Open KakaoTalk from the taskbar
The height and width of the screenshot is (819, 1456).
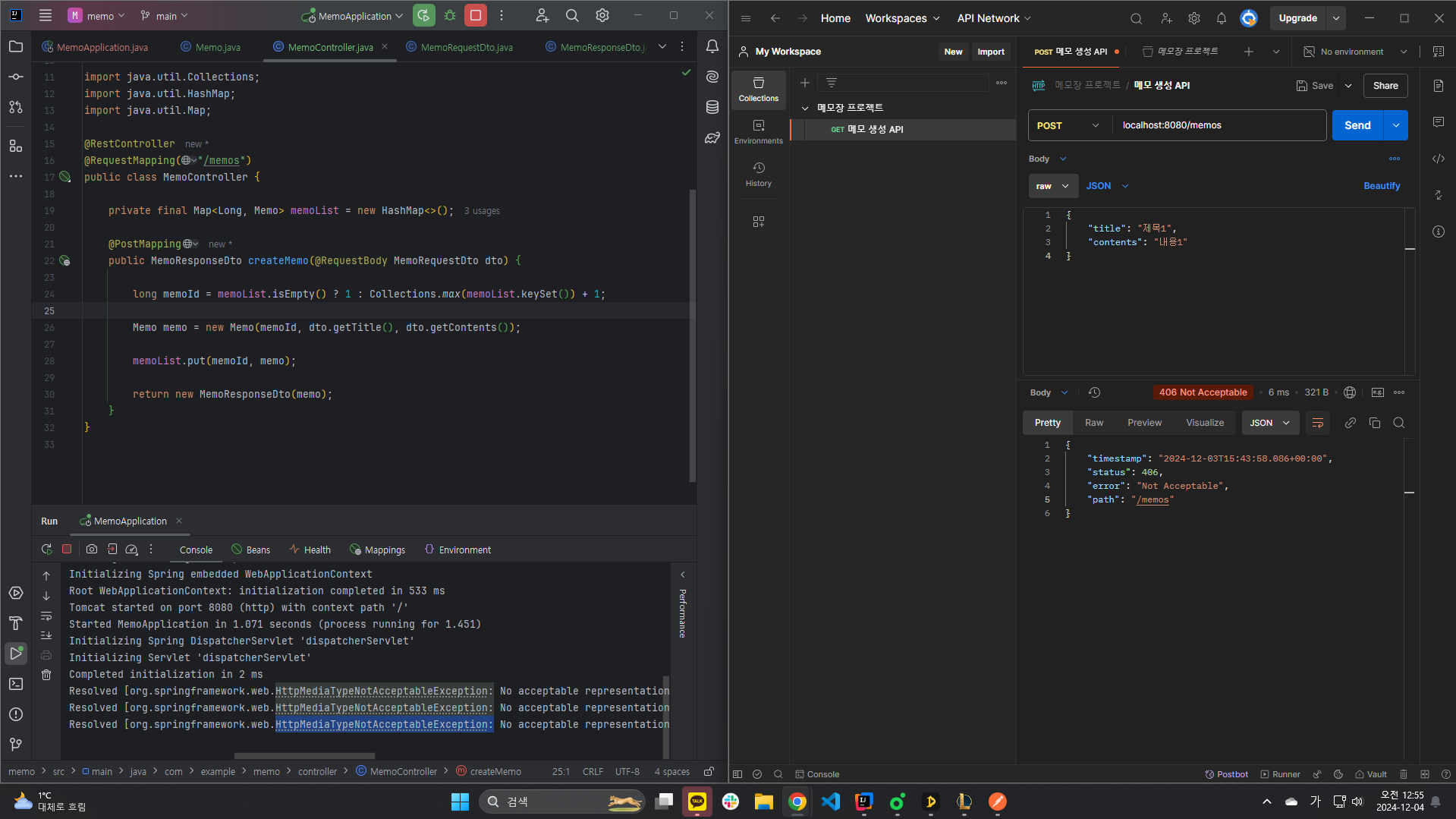pos(697,802)
